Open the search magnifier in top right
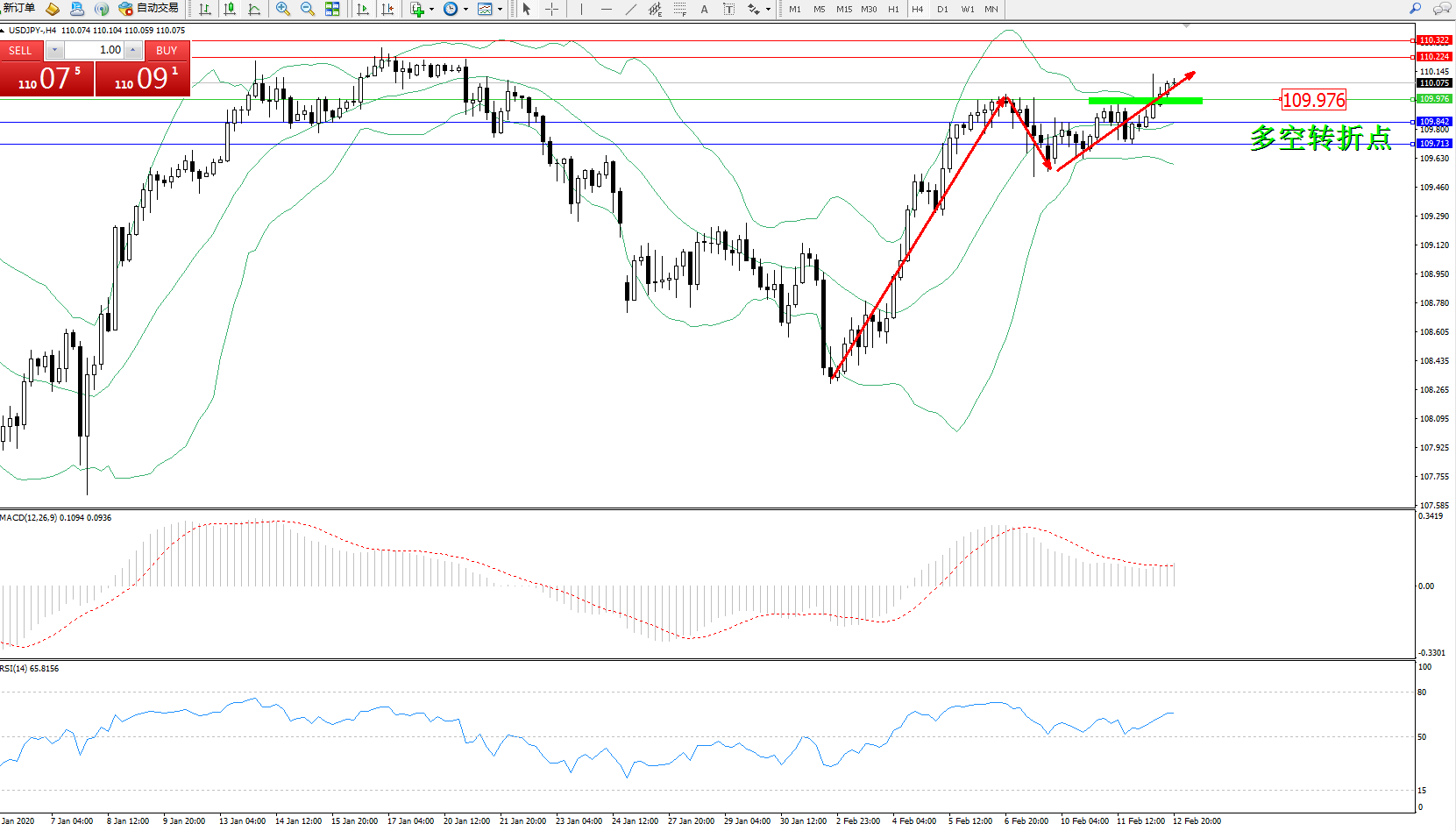Screen dimensions: 1456x831 coord(1415,9)
